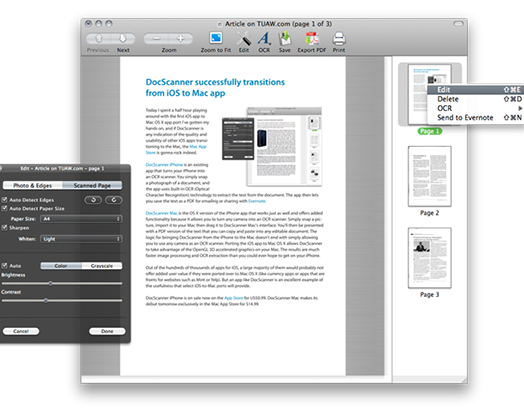This screenshot has height=410, width=524.
Task: Rotate page clockwise in Edit panel
Action: coord(114,200)
